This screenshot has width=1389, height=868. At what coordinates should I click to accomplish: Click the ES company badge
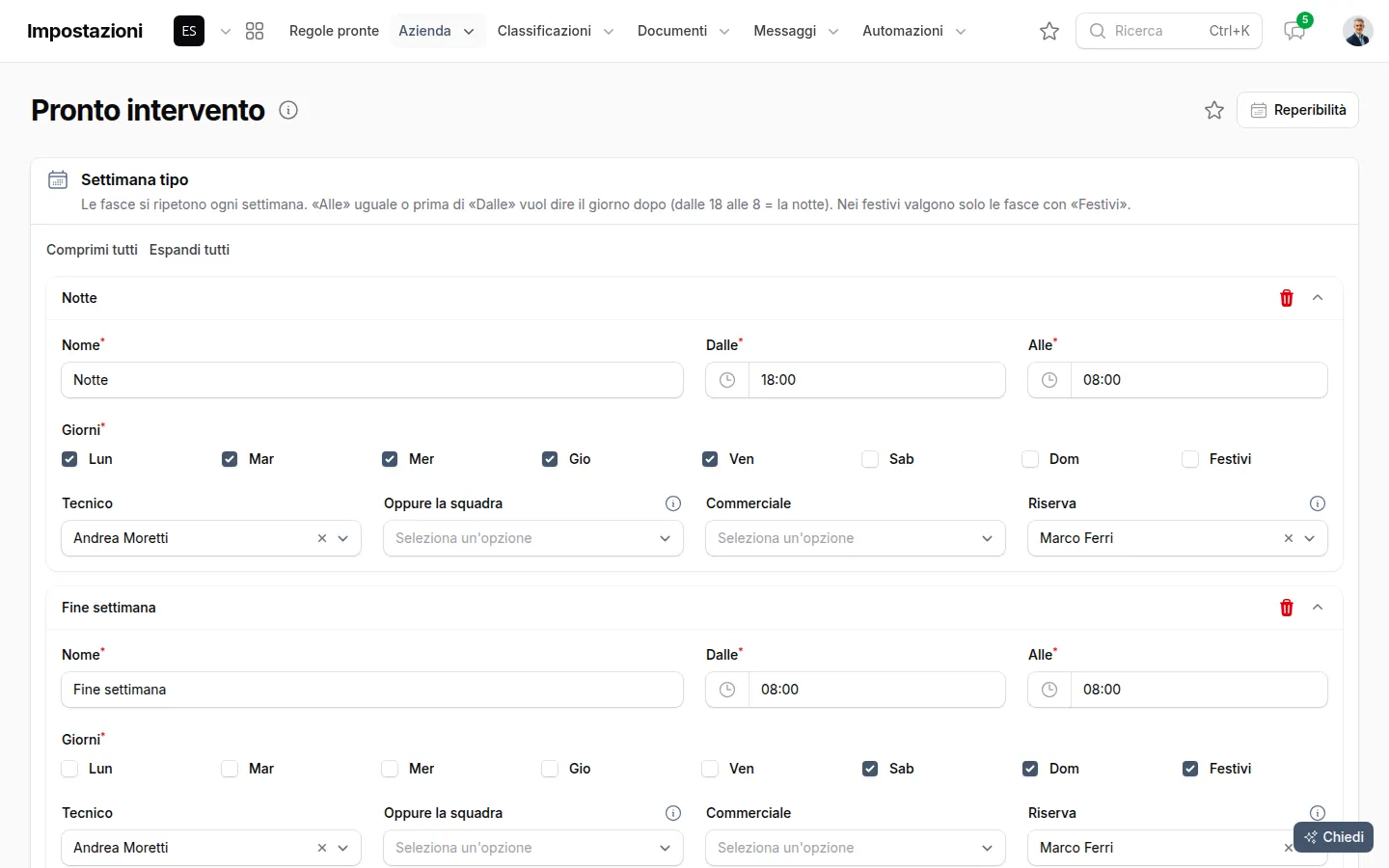(189, 31)
